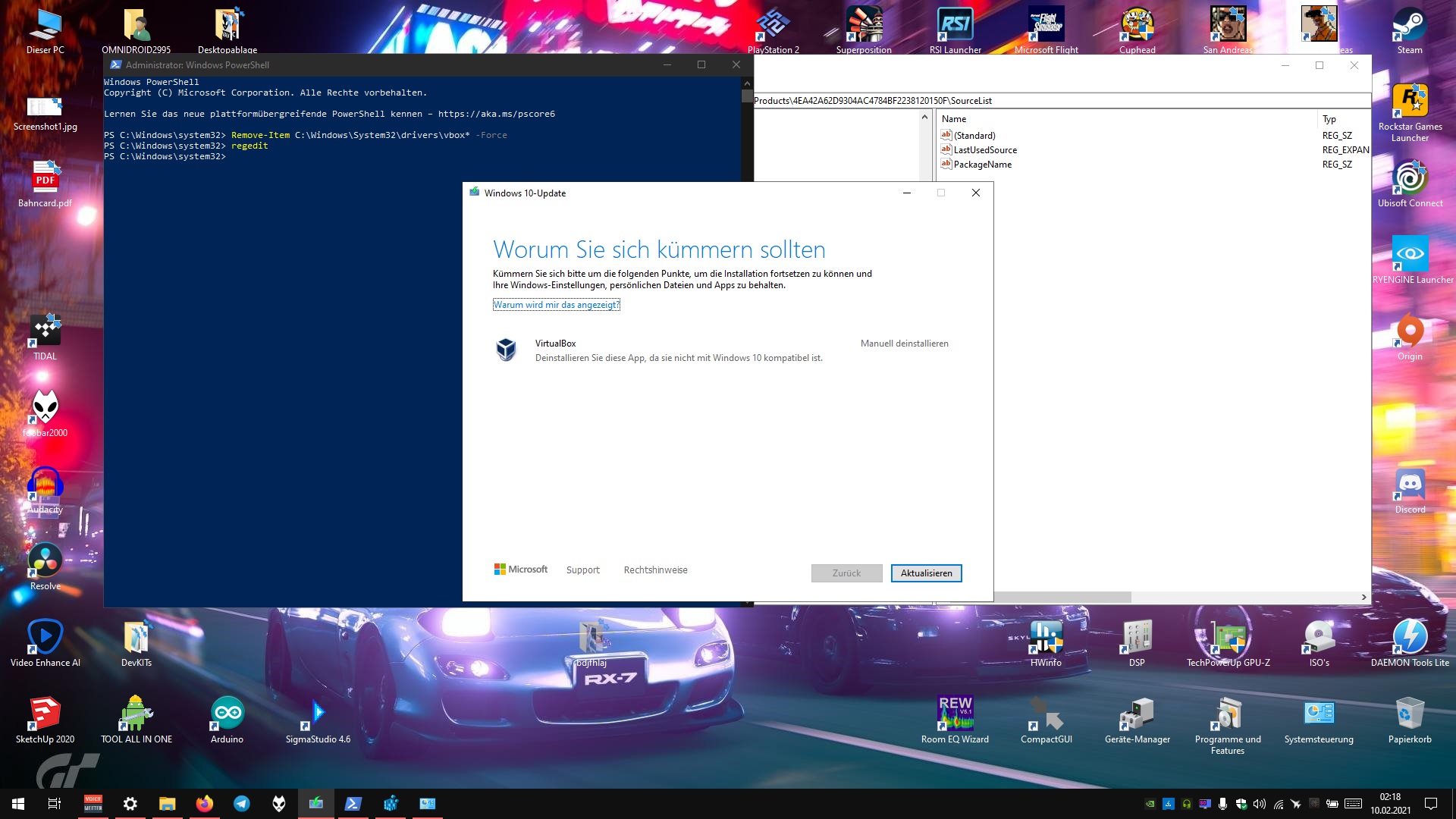The image size is (1456, 819).
Task: Open VirtualBox by clicking its icon
Action: 507,350
